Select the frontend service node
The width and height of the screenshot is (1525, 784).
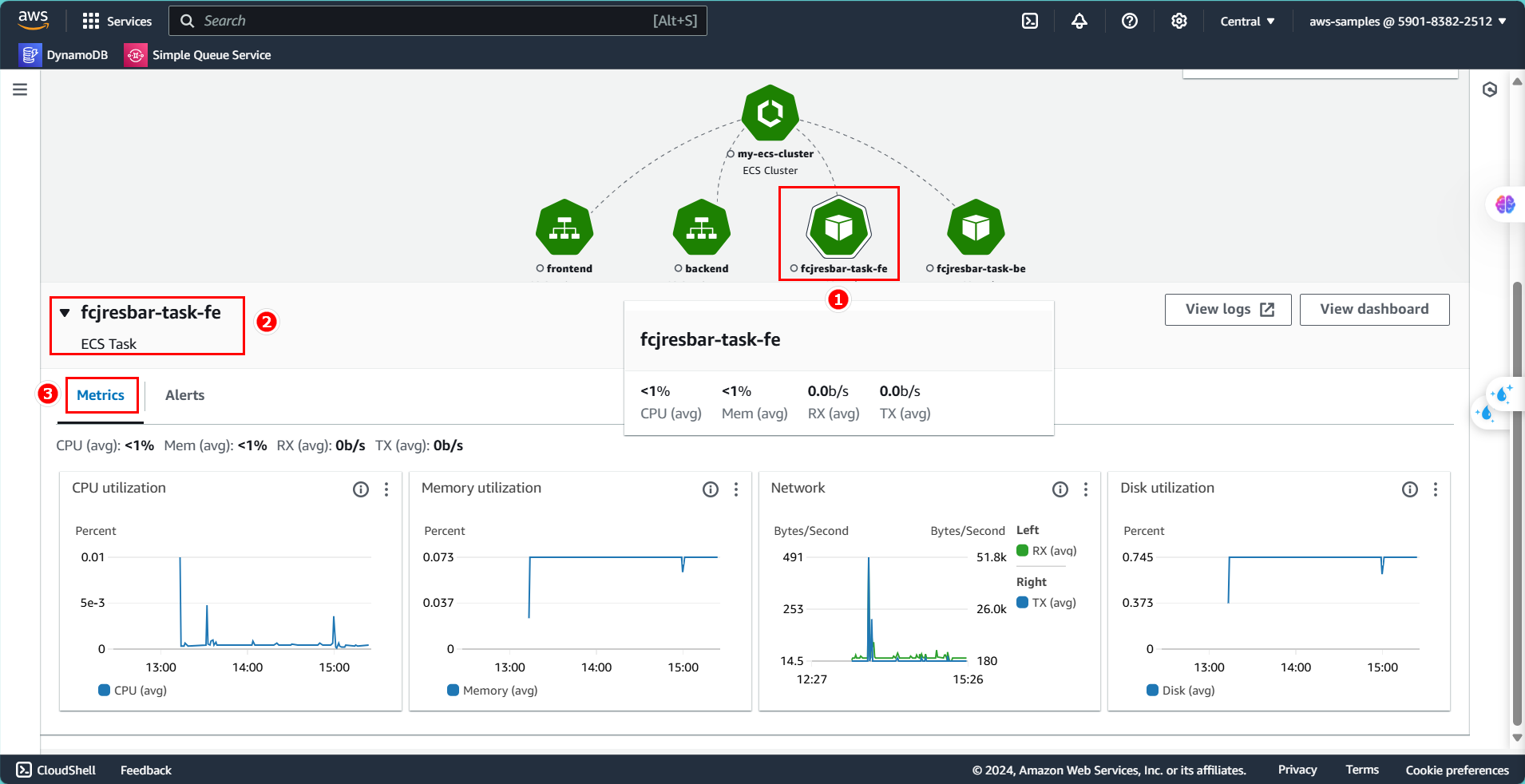coord(564,228)
